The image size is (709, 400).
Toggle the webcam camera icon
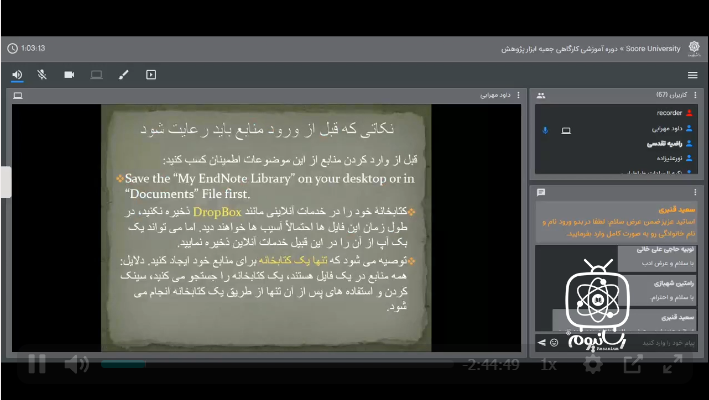tap(69, 75)
